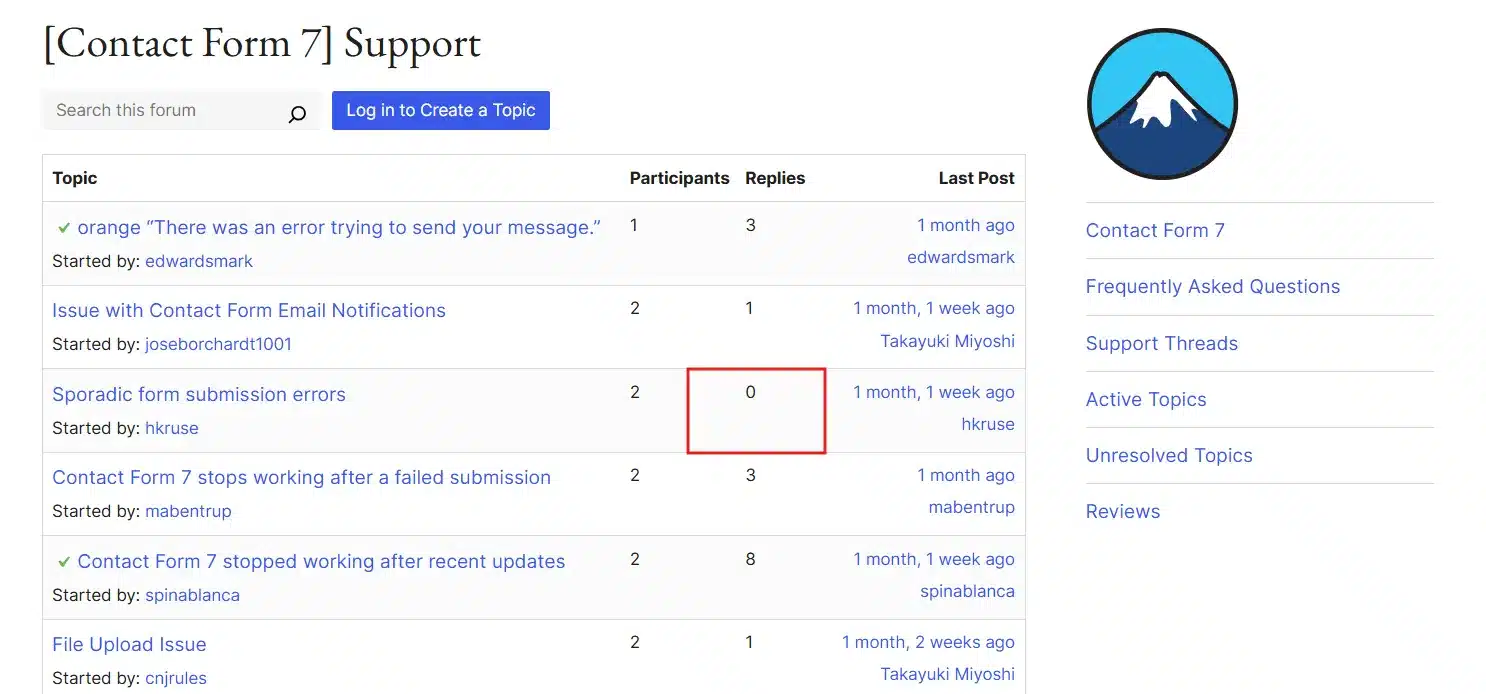Image resolution: width=1486 pixels, height=694 pixels.
Task: View joseborchardt1001 author profile
Action: pos(218,344)
